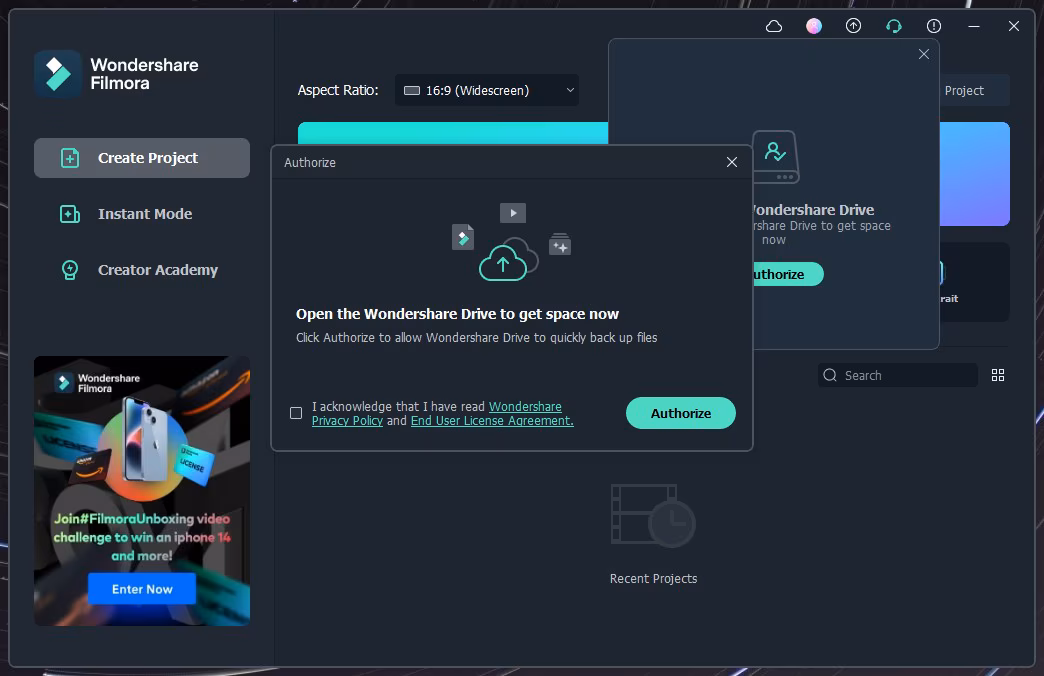The image size is (1044, 676).
Task: Open Wondershare Privacy Policy link
Action: 437,414
